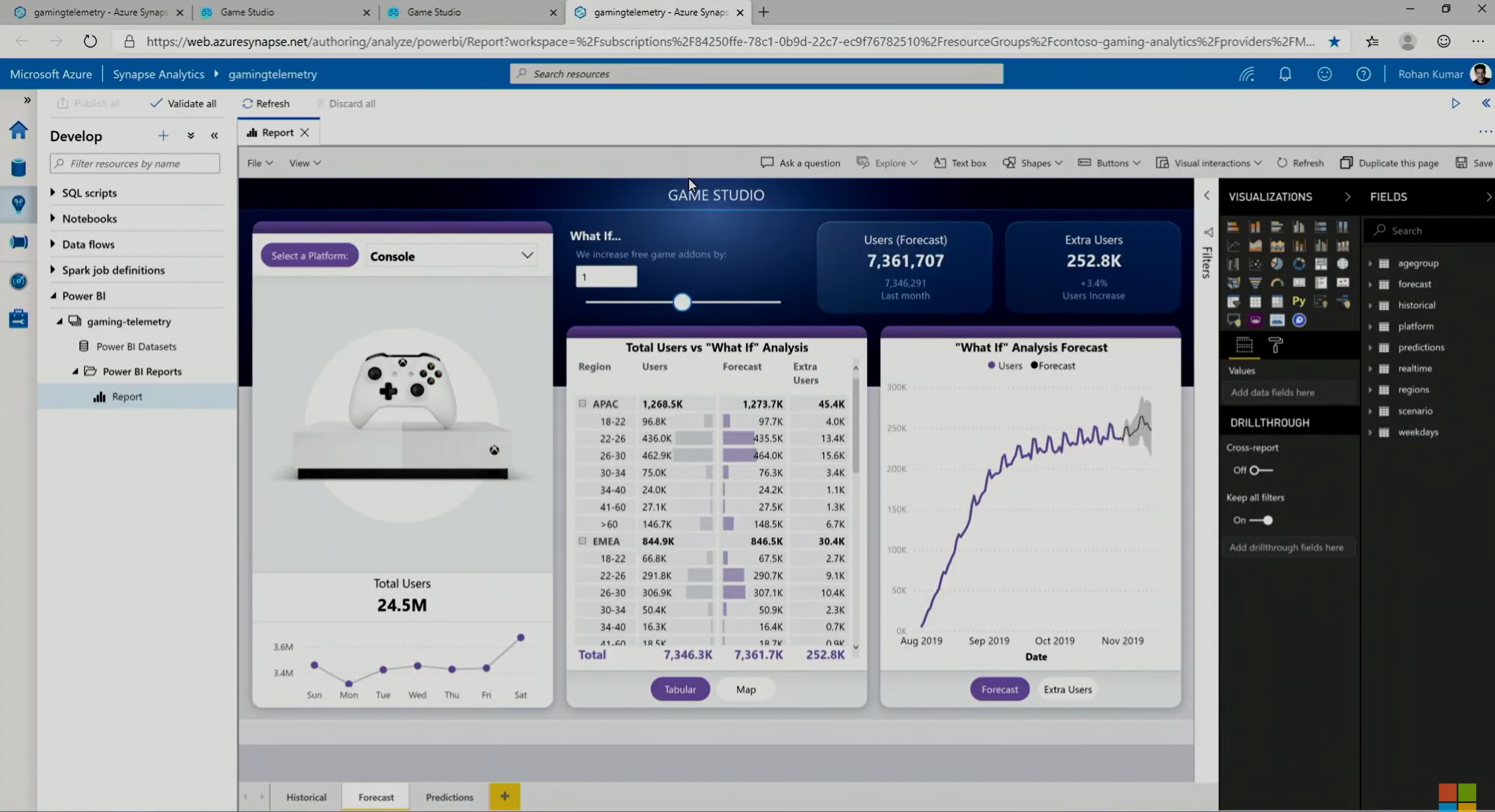The width and height of the screenshot is (1495, 812).
Task: Select the treemap visualization
Action: coord(1321,264)
